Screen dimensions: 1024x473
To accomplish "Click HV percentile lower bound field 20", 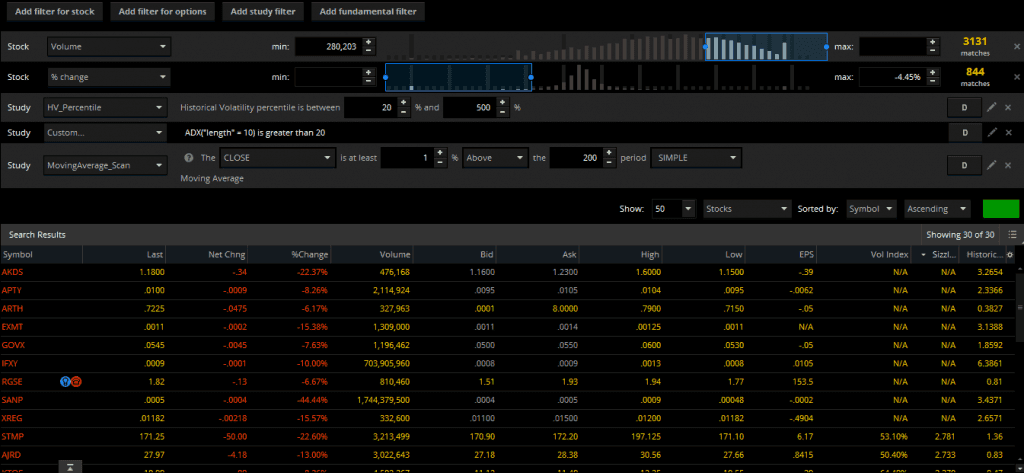I will [370, 108].
